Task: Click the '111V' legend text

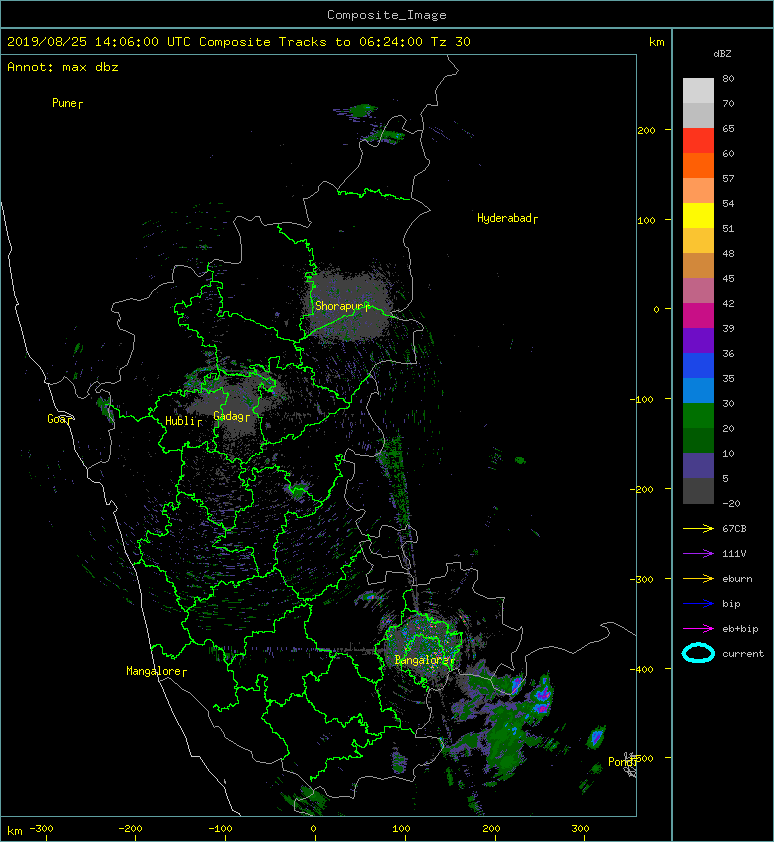Action: tap(734, 554)
